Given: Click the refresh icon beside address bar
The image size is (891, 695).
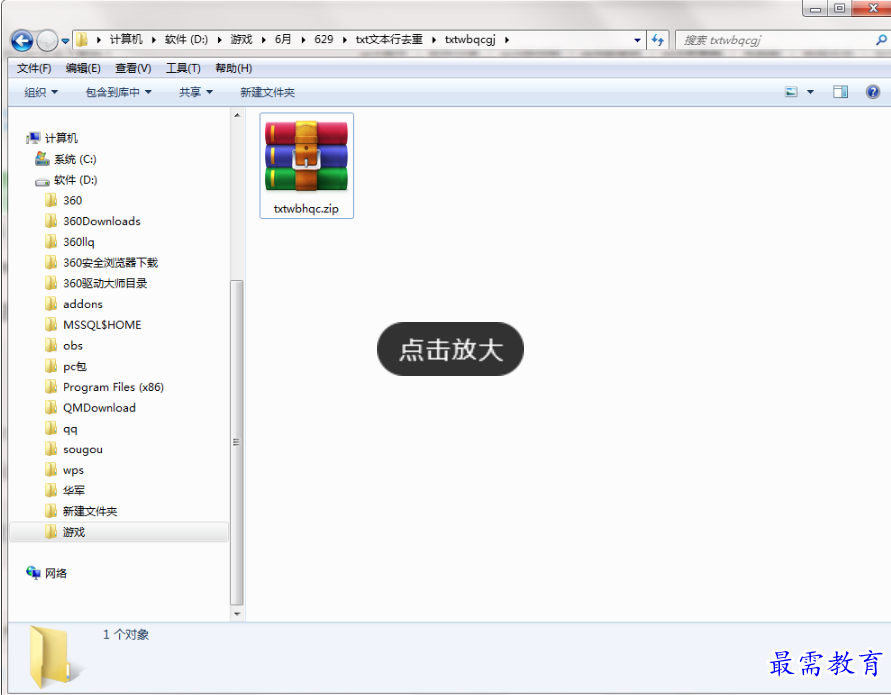Looking at the screenshot, I should (657, 40).
